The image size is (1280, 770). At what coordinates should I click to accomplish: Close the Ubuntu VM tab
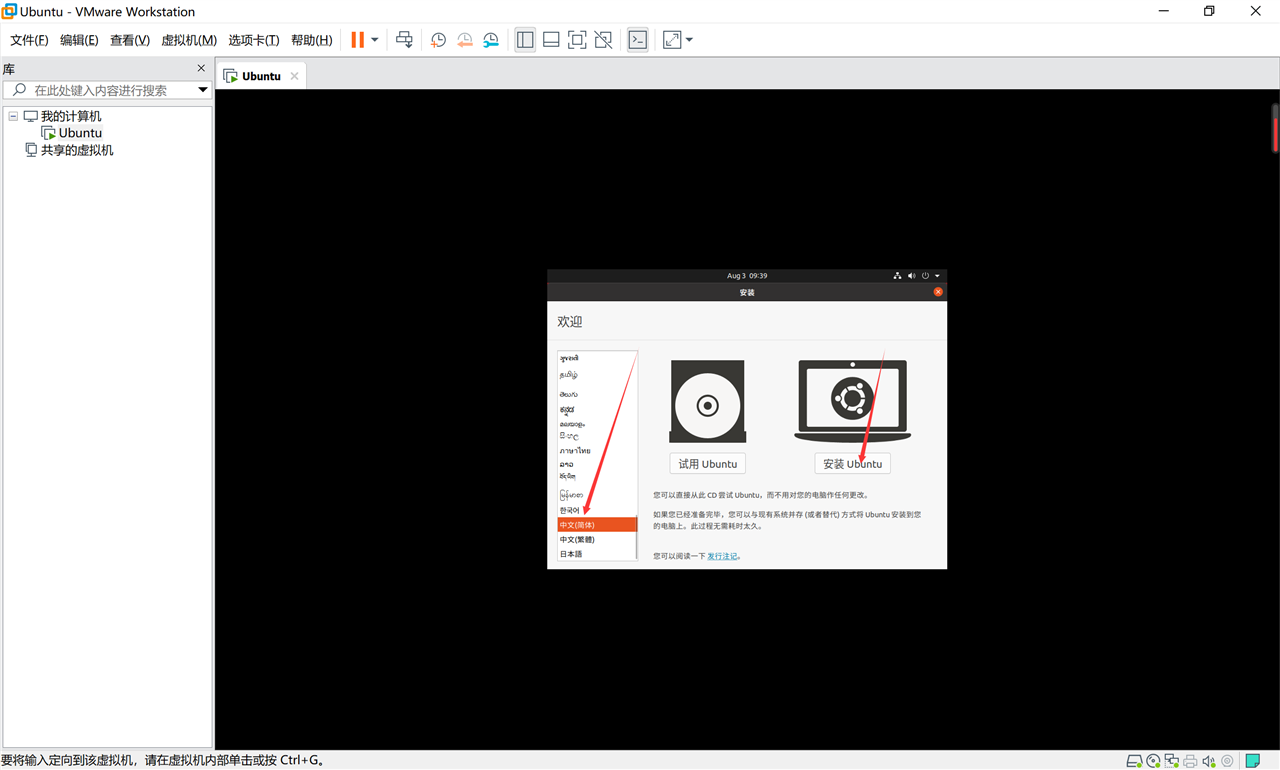click(294, 76)
